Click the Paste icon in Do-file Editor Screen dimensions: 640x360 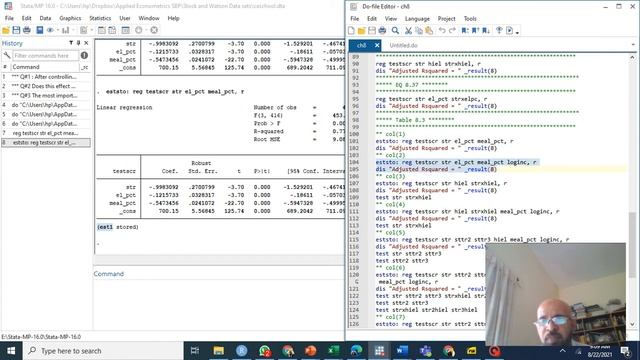click(x=429, y=31)
